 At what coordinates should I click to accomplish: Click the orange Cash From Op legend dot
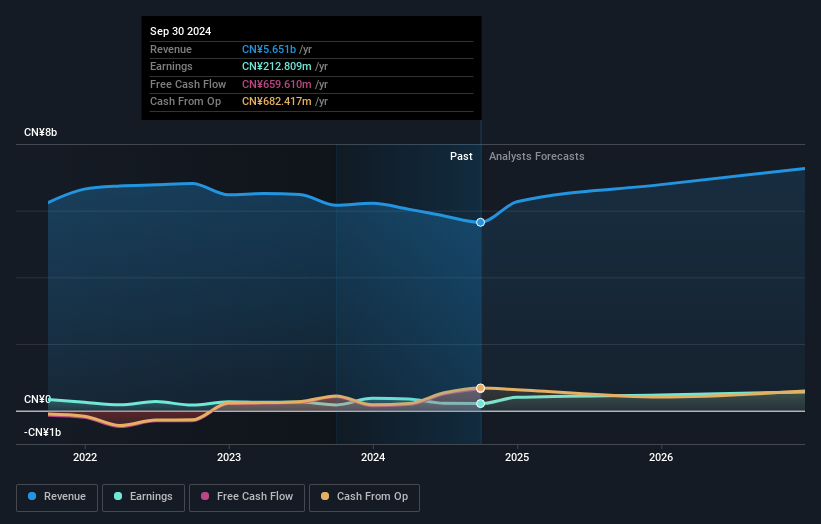[325, 496]
